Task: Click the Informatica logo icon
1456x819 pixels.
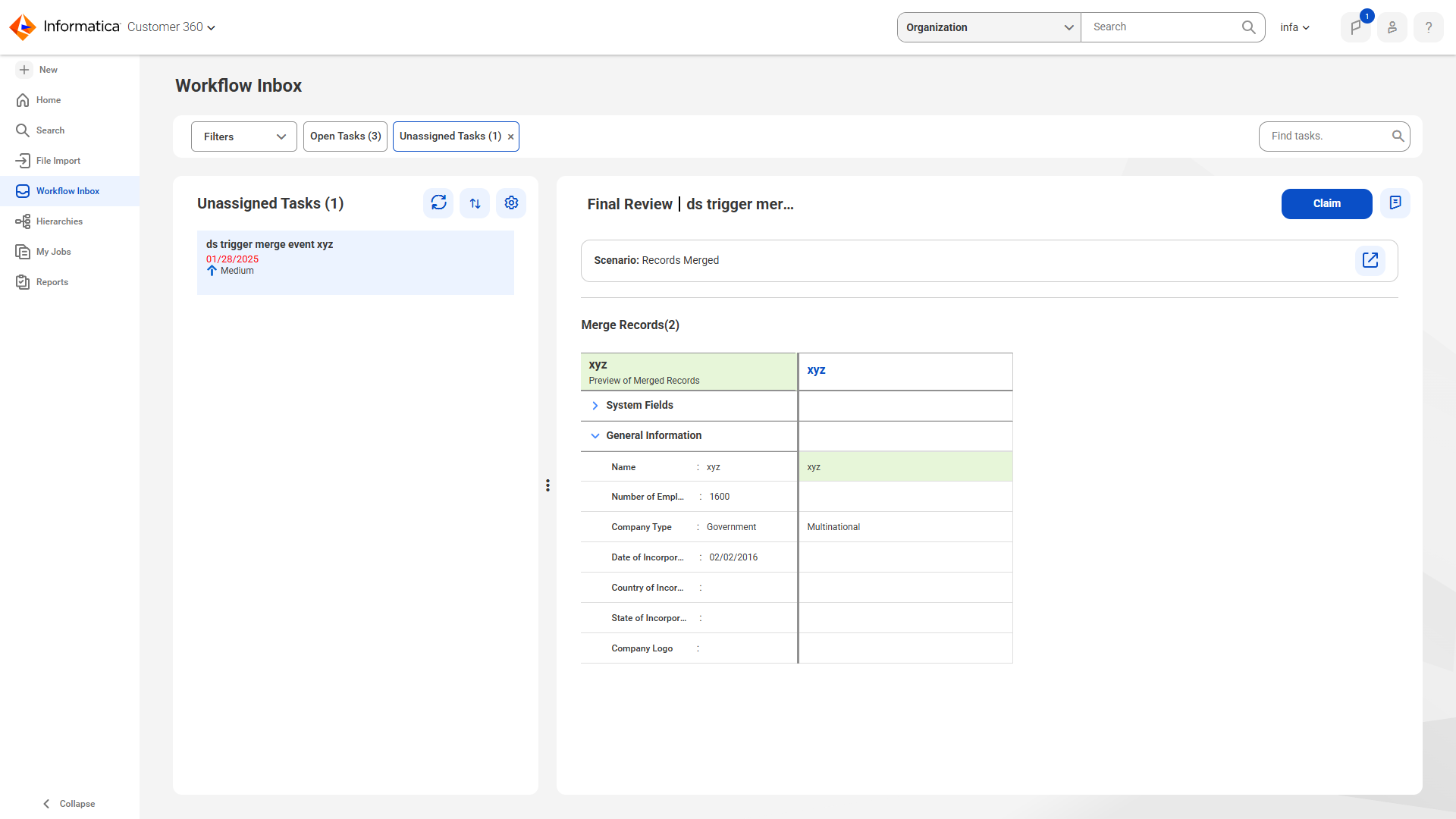Action: click(23, 27)
